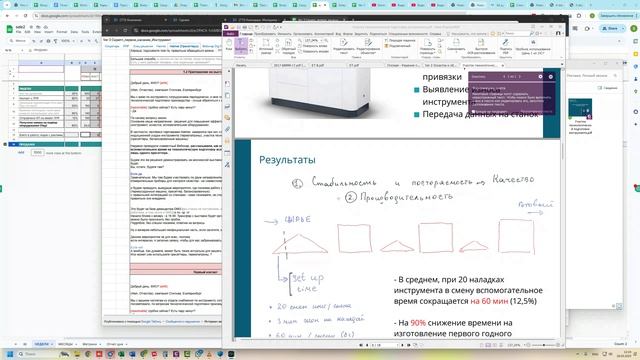The image size is (640, 360).
Task: Click the Menus search box in Sheets toolbar
Action: (x=18, y=41)
